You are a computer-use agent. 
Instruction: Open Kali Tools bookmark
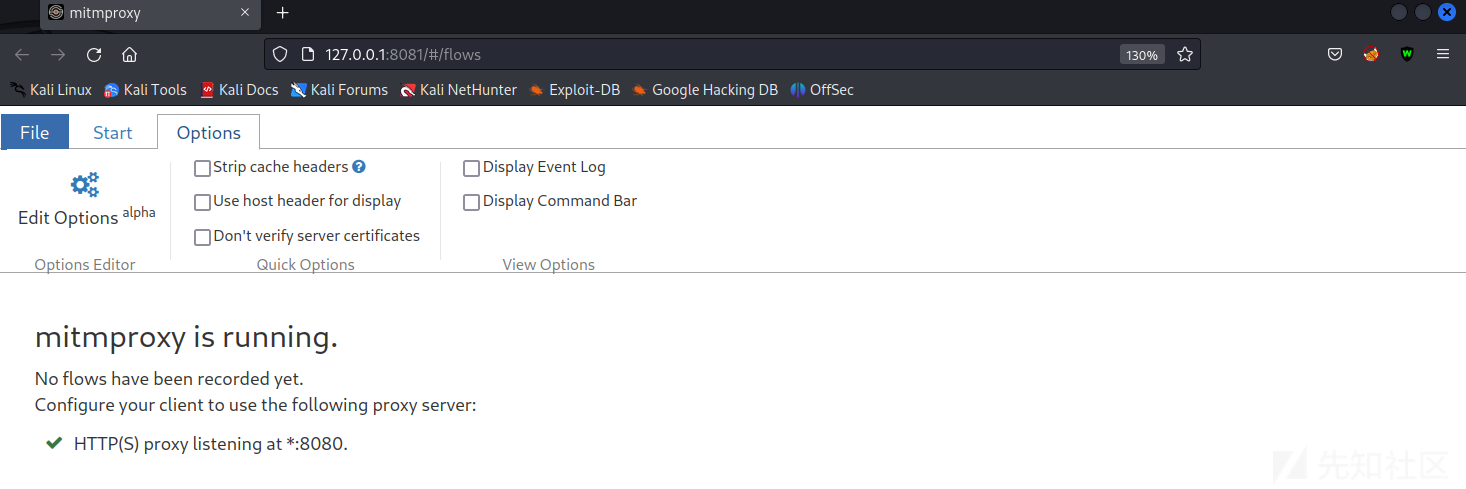pyautogui.click(x=145, y=90)
